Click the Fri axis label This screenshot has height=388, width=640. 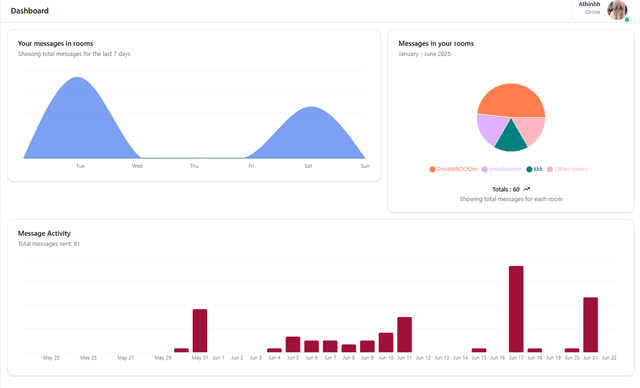tap(251, 166)
